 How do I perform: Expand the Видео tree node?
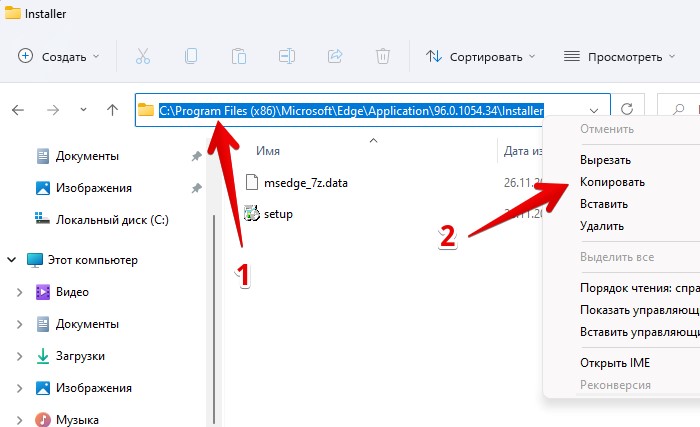[x=19, y=292]
